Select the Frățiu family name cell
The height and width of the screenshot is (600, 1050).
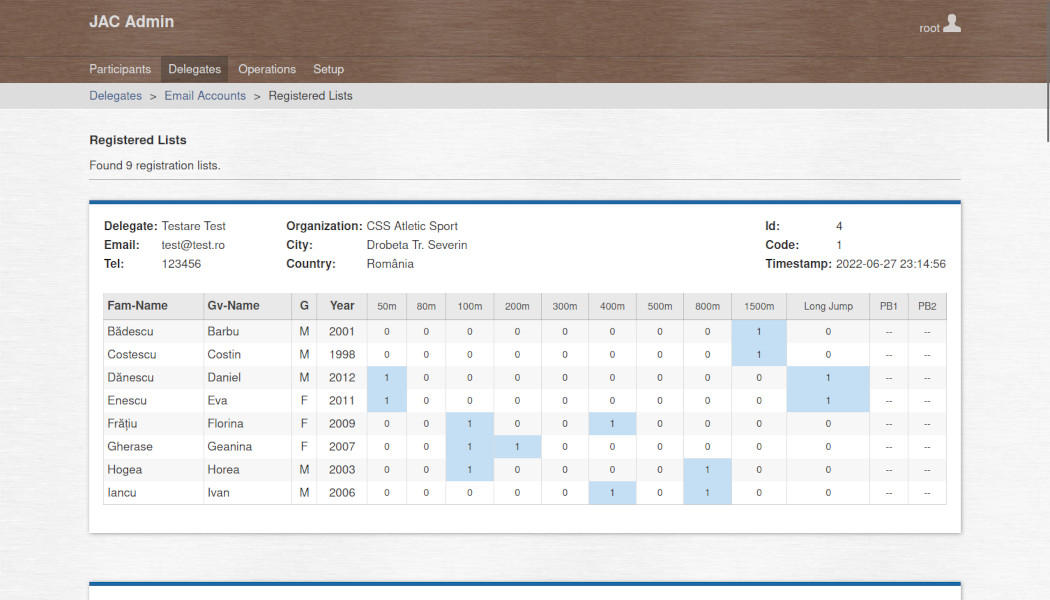click(x=125, y=423)
